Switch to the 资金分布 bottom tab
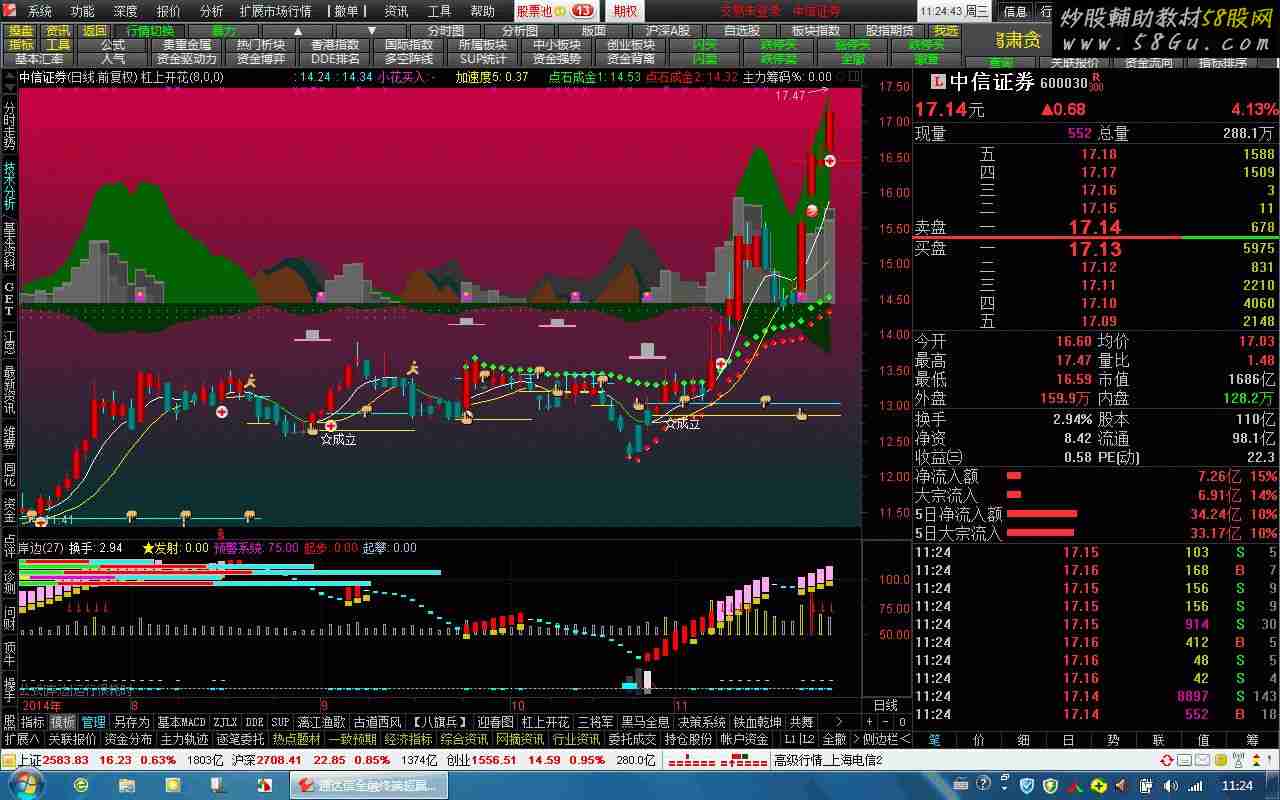 tap(129, 739)
